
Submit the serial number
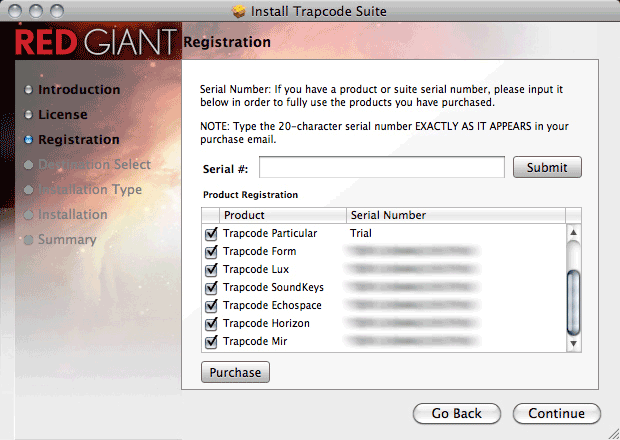[547, 167]
